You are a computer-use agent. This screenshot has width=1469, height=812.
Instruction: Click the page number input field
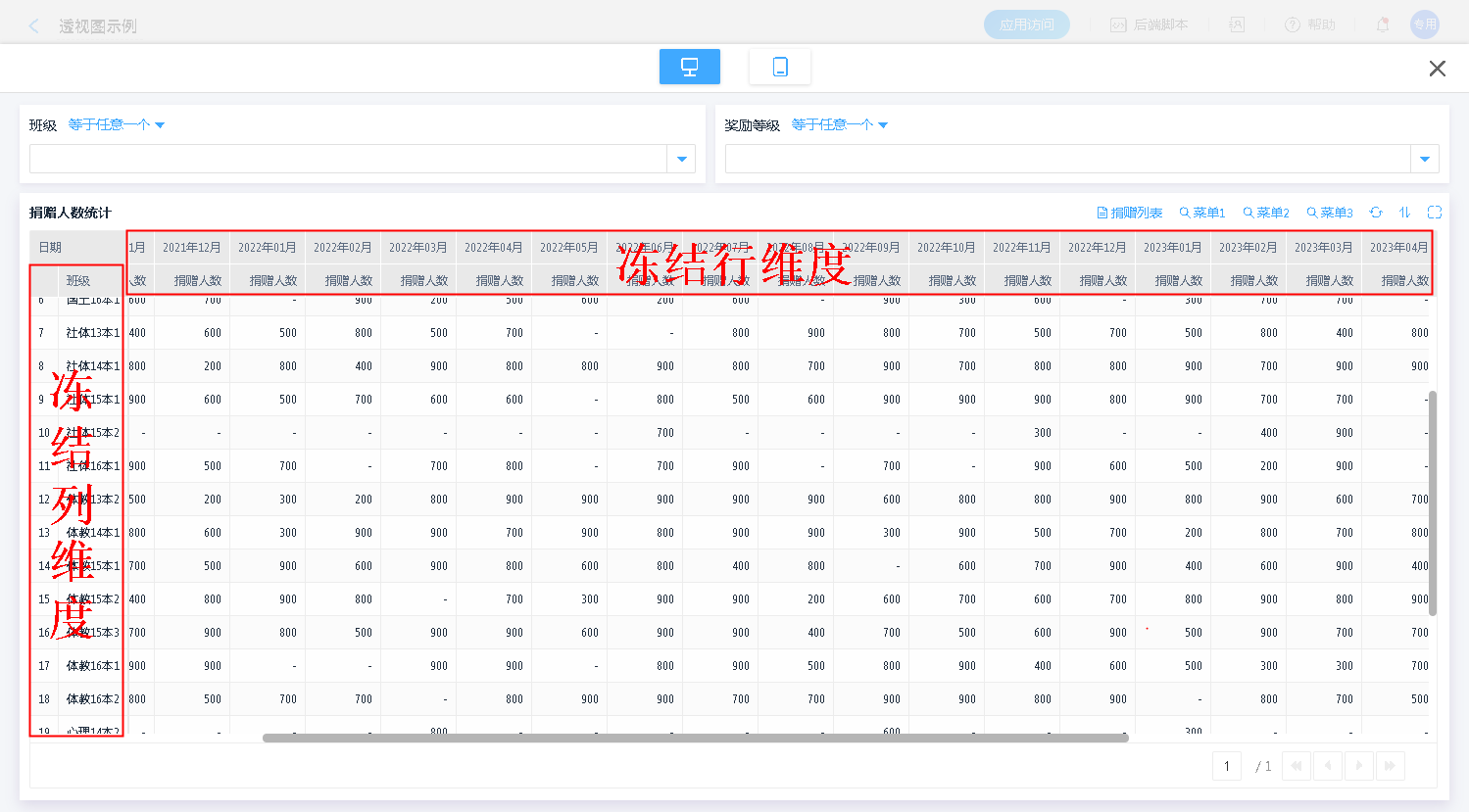coord(1226,766)
